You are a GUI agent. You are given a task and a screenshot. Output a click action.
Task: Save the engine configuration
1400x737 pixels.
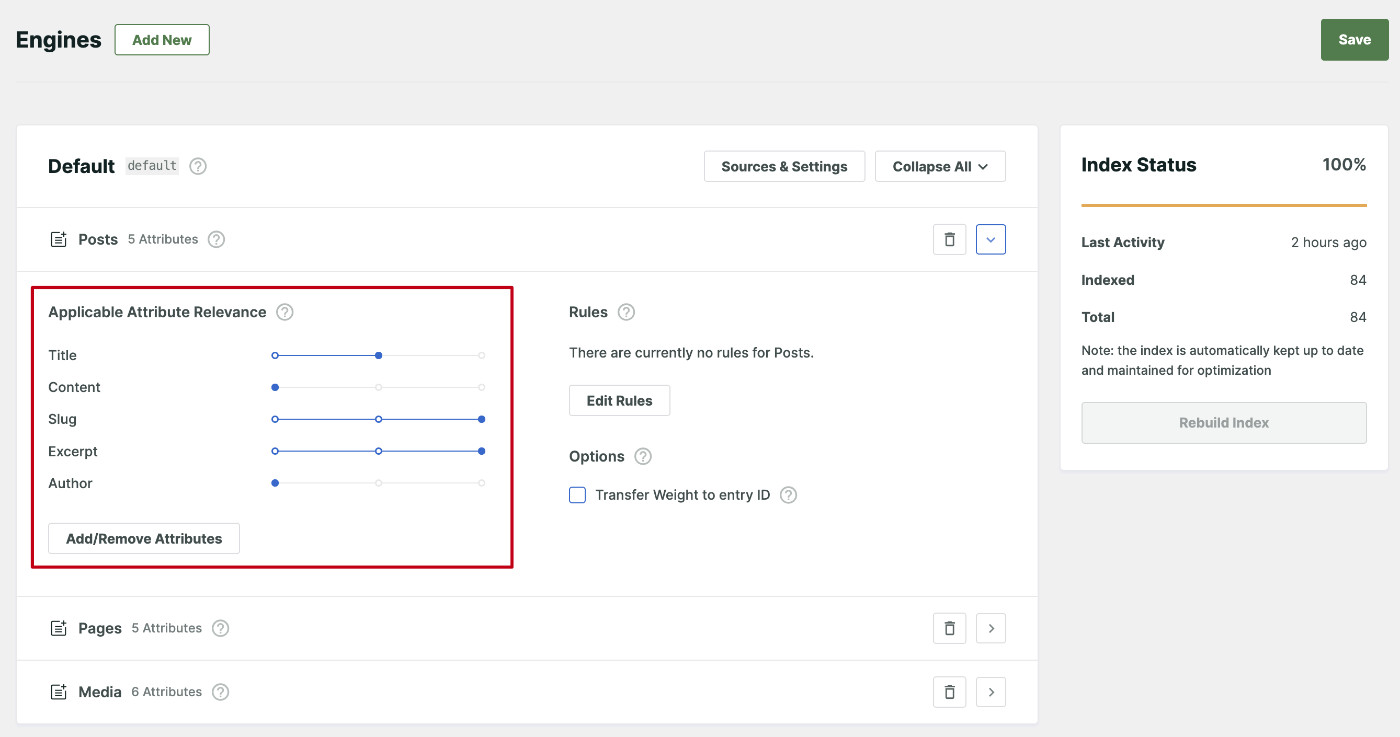coord(1354,39)
